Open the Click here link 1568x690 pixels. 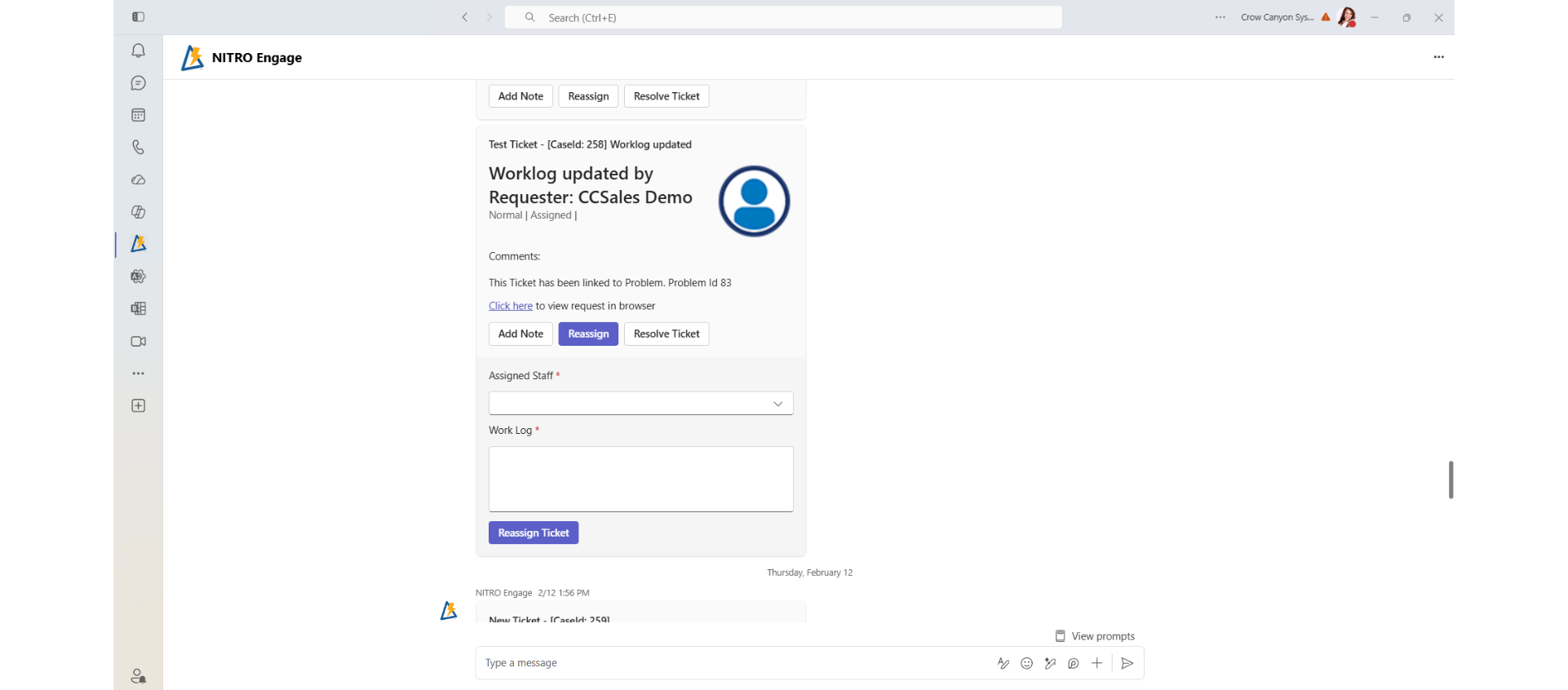coord(511,306)
